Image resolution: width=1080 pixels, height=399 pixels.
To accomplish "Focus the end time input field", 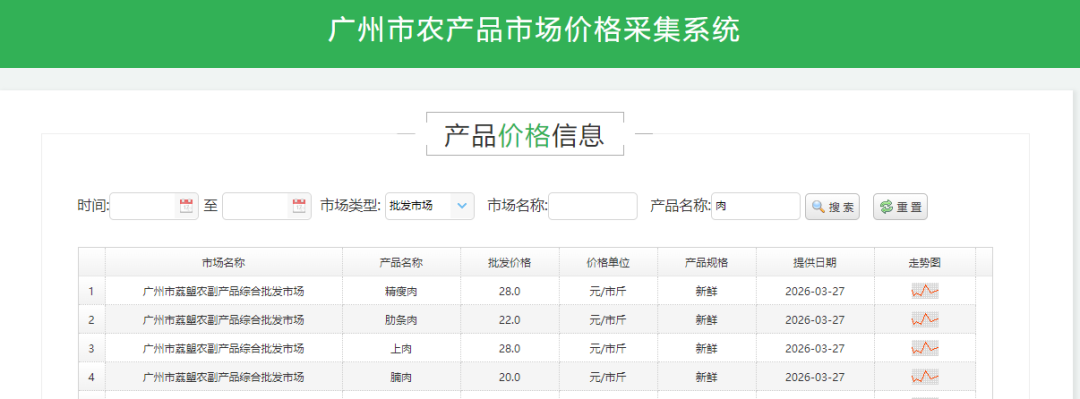I will [267, 206].
